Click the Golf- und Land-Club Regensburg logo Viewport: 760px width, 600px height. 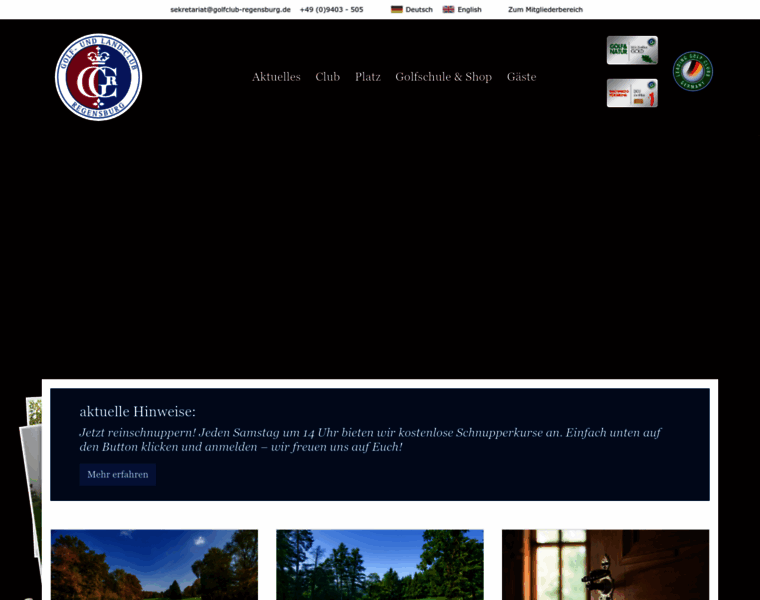pyautogui.click(x=98, y=77)
